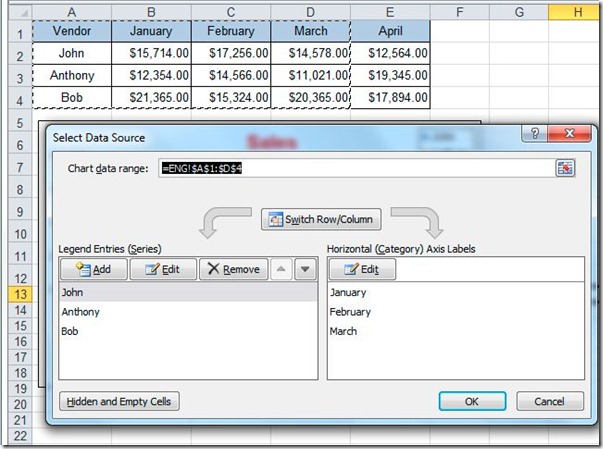Select row 4 header

point(20,98)
